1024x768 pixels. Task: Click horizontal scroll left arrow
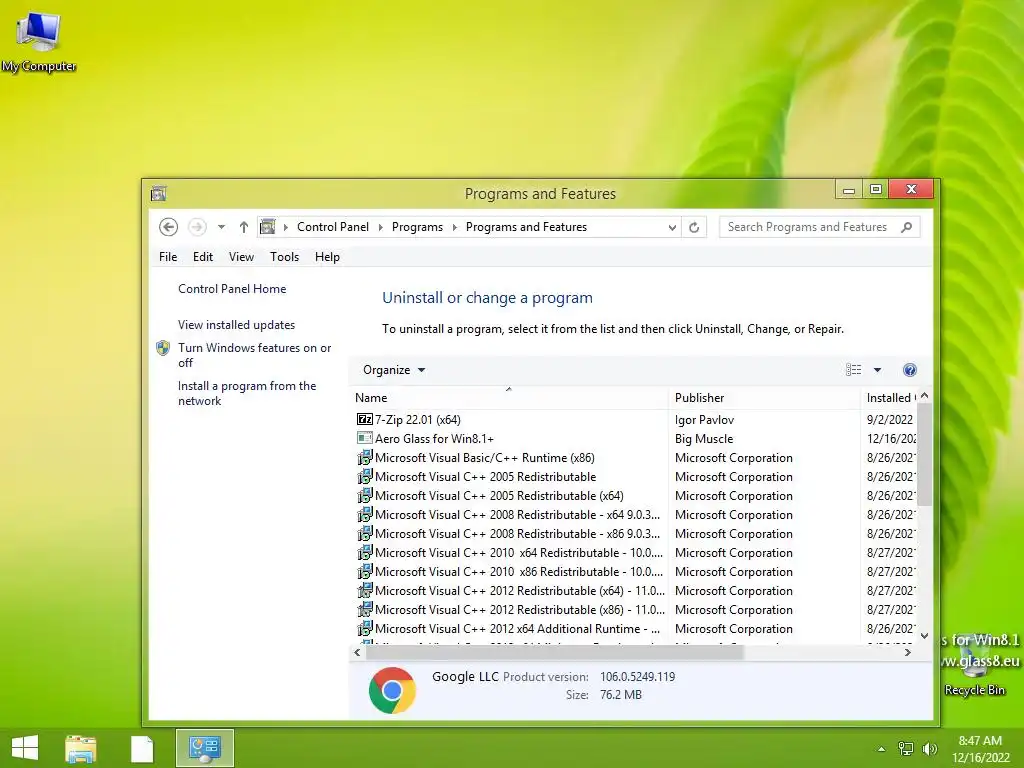pyautogui.click(x=357, y=652)
